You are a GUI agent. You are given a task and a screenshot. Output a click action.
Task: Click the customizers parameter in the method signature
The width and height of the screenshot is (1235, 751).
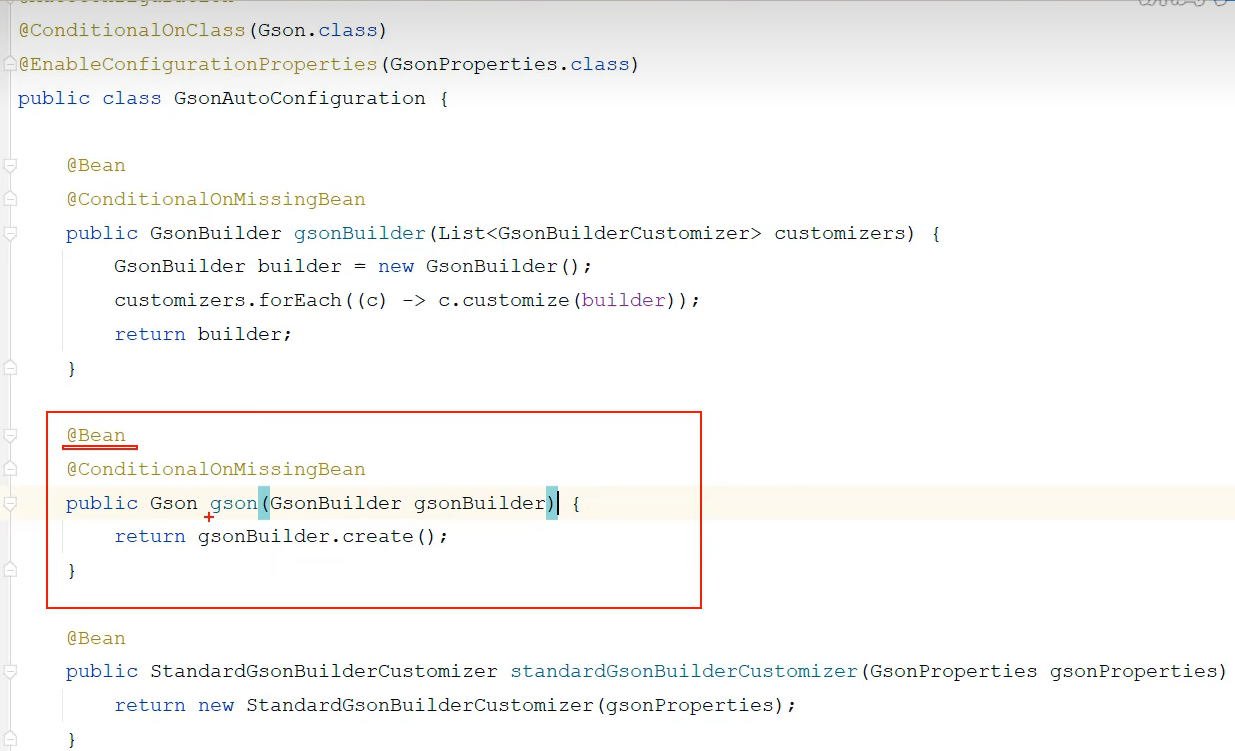[x=838, y=233]
